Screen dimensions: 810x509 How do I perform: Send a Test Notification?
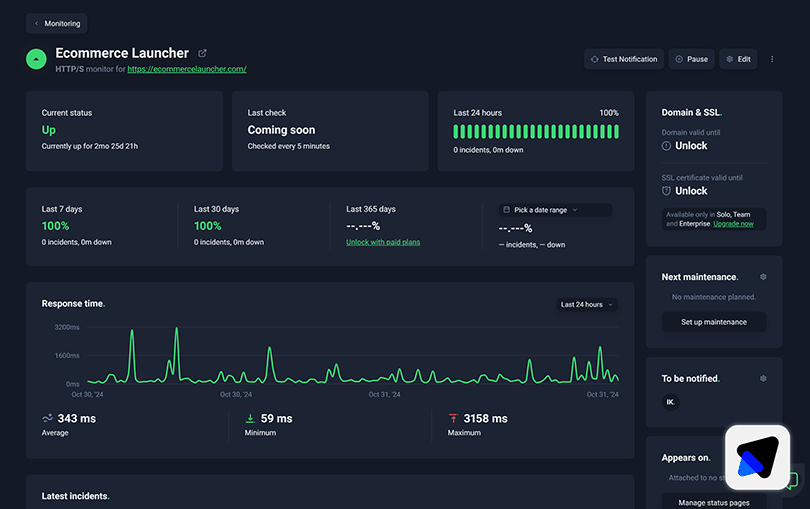point(624,59)
